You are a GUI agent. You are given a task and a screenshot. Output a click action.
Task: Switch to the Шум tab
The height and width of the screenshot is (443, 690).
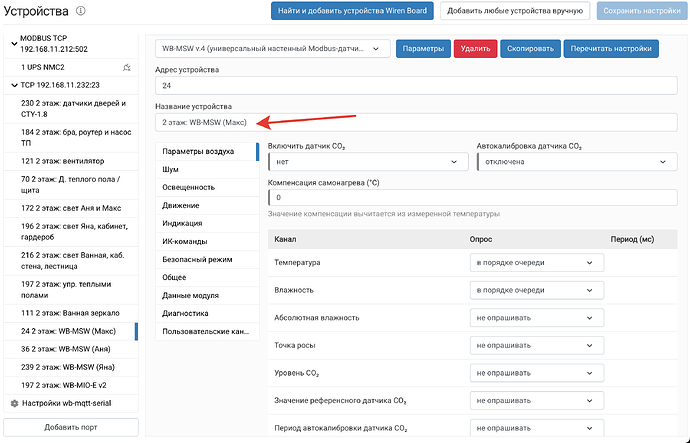click(x=207, y=169)
